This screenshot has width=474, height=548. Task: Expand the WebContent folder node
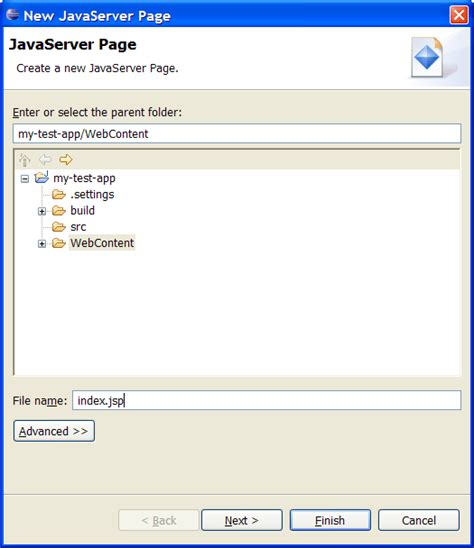(x=42, y=244)
